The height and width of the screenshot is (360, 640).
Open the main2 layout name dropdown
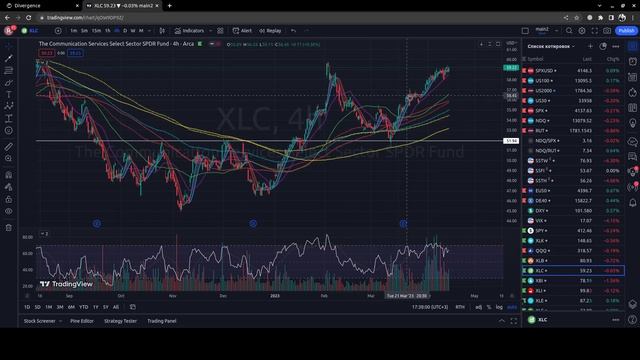556,31
